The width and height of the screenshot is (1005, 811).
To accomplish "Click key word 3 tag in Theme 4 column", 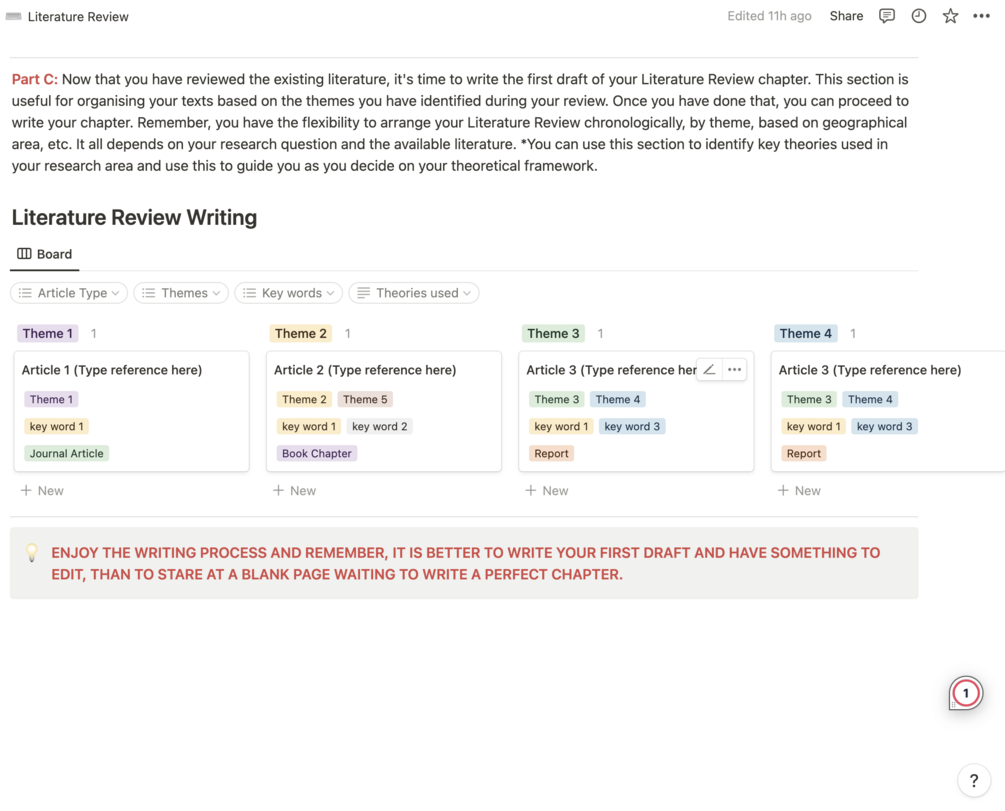I will click(885, 426).
